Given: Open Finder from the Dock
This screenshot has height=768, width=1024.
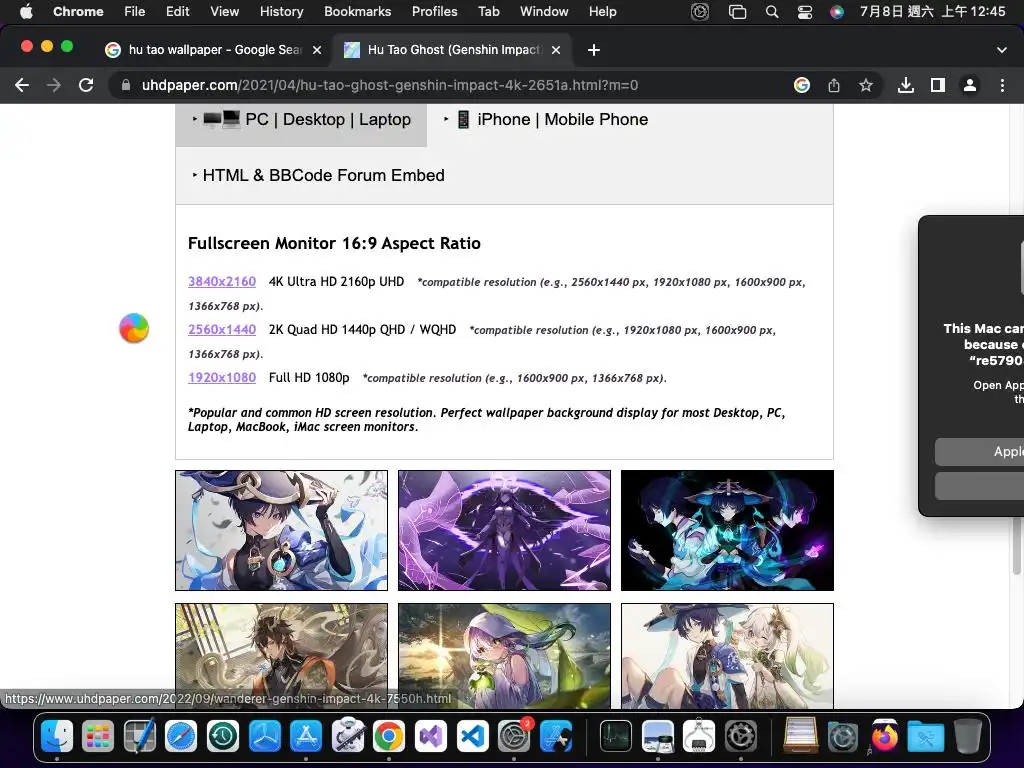Looking at the screenshot, I should 57,736.
